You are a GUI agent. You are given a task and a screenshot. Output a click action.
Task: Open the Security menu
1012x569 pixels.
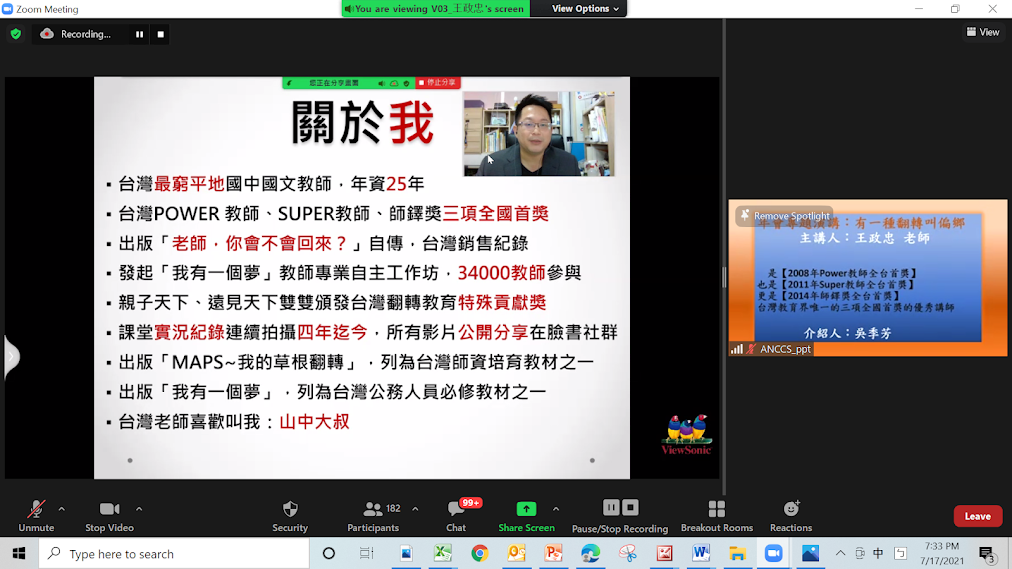290,516
